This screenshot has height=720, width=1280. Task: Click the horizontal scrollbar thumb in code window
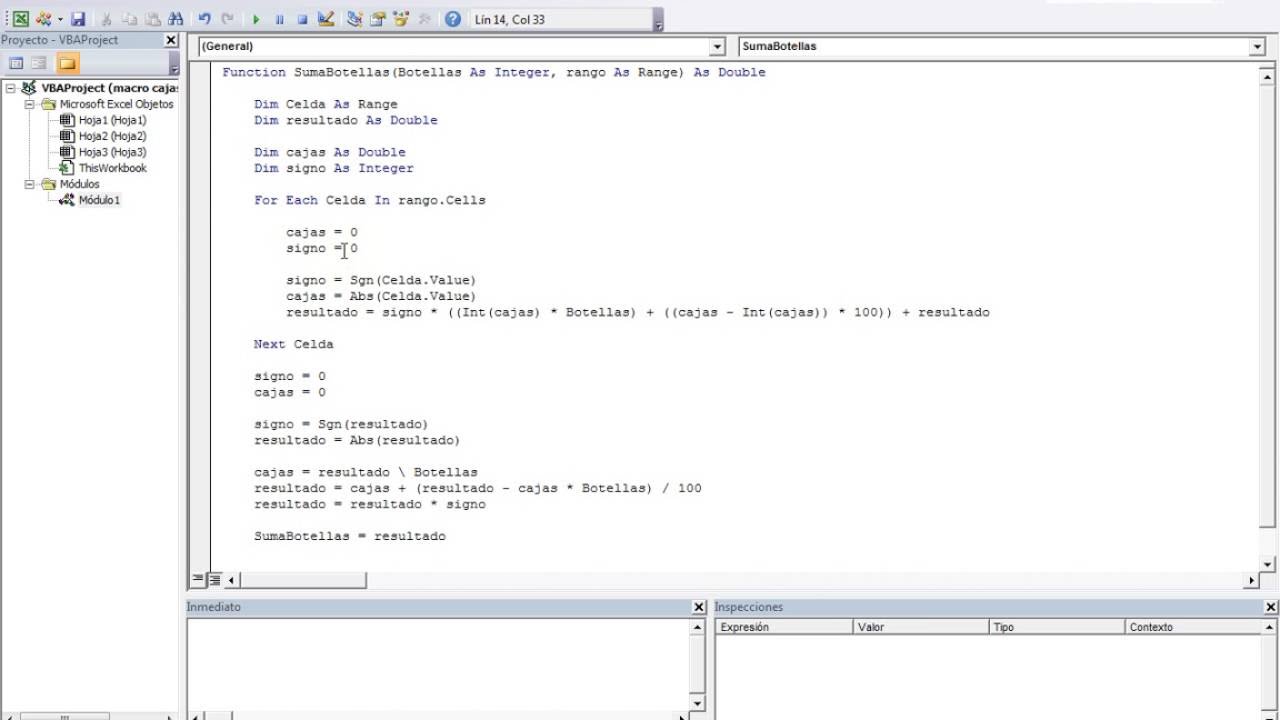point(303,580)
